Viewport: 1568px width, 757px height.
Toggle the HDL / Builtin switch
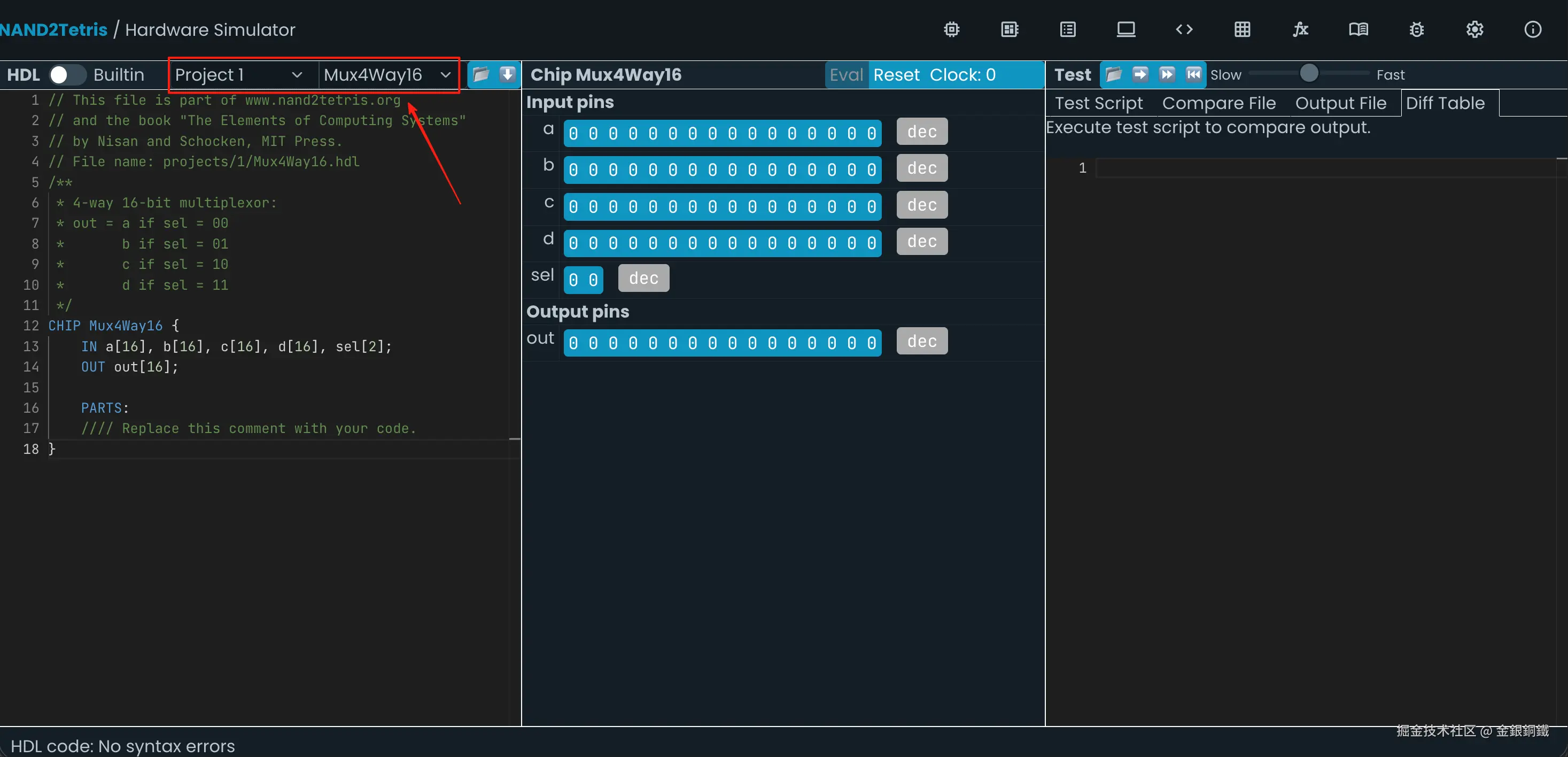click(x=67, y=75)
